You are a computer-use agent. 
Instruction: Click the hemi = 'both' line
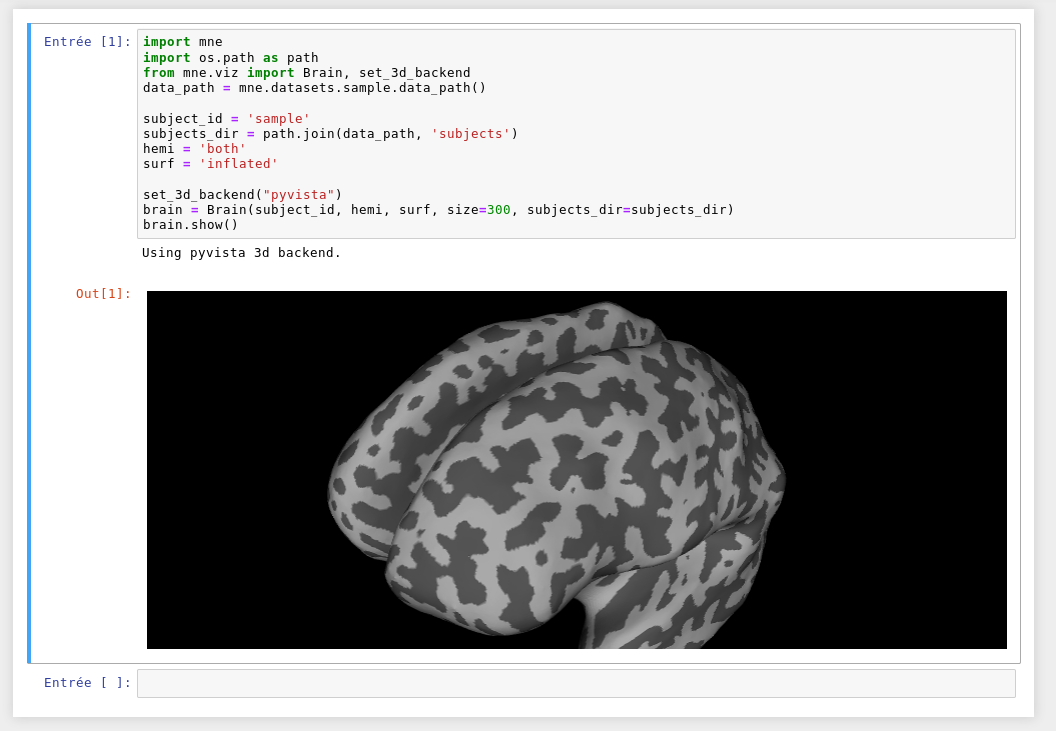(194, 149)
